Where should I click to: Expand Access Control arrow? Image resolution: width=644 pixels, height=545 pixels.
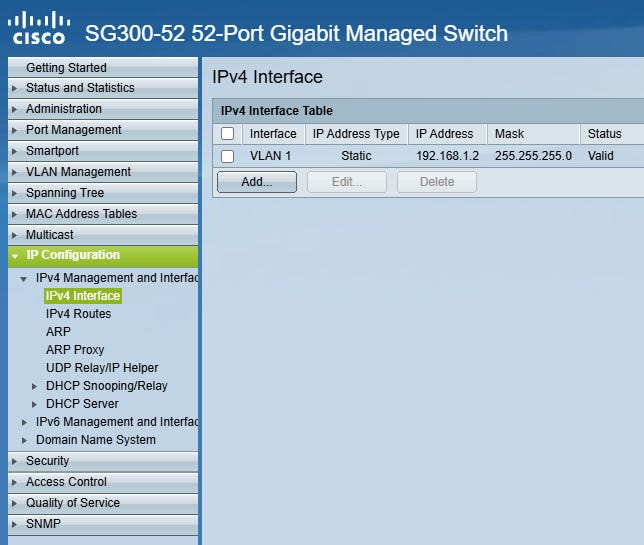(x=14, y=483)
